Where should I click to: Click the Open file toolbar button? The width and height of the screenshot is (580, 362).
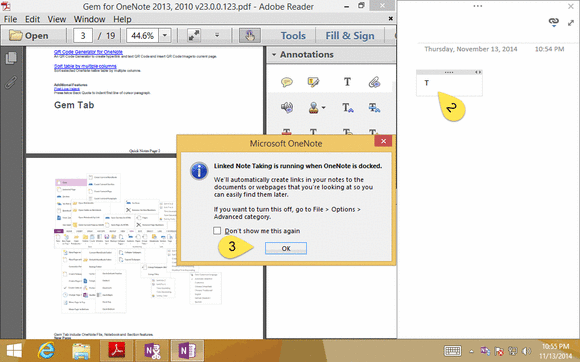(x=29, y=35)
